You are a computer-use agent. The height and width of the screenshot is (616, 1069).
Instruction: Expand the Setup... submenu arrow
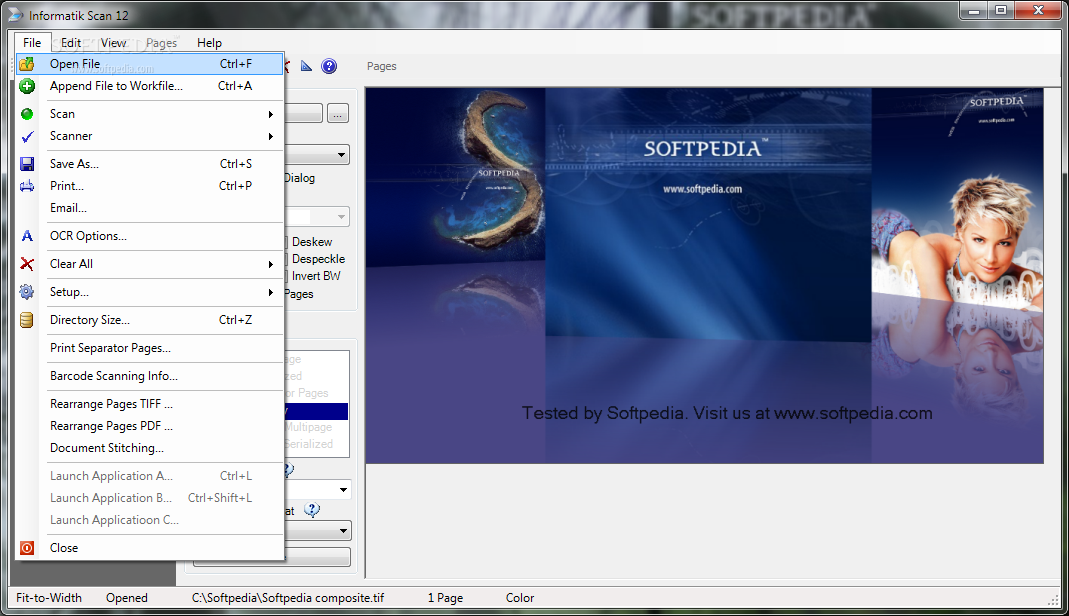(271, 292)
